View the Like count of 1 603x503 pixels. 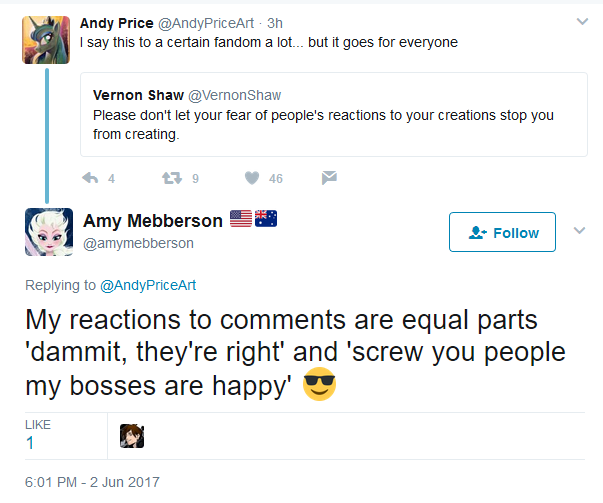[30, 442]
